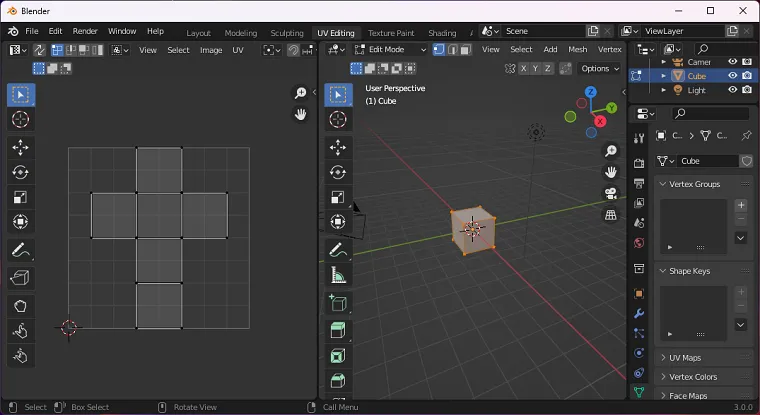Collapse the Shape Keys panel

tap(663, 271)
